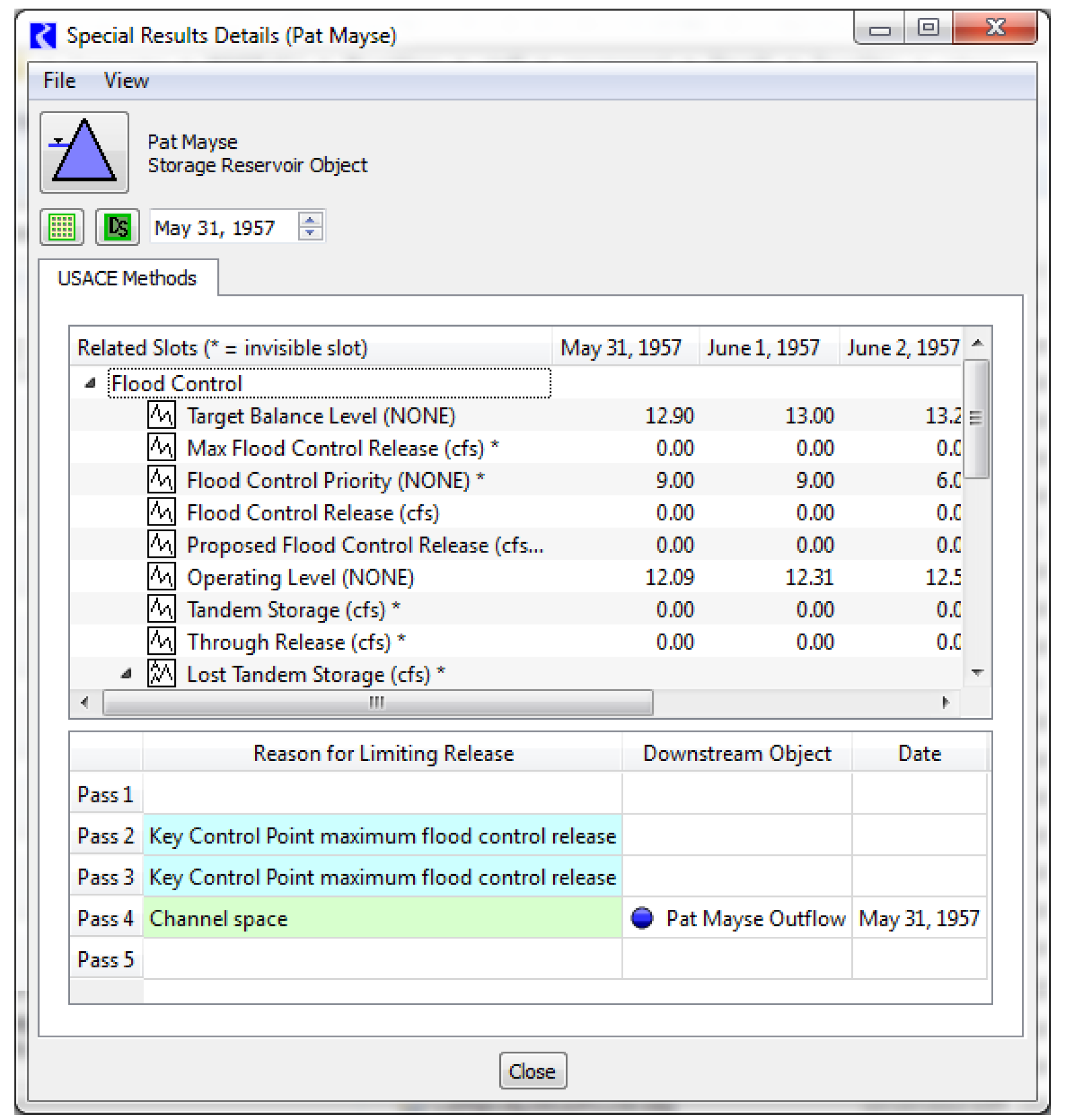Open the File menu
Viewport: 1065px width, 1120px height.
click(x=59, y=80)
